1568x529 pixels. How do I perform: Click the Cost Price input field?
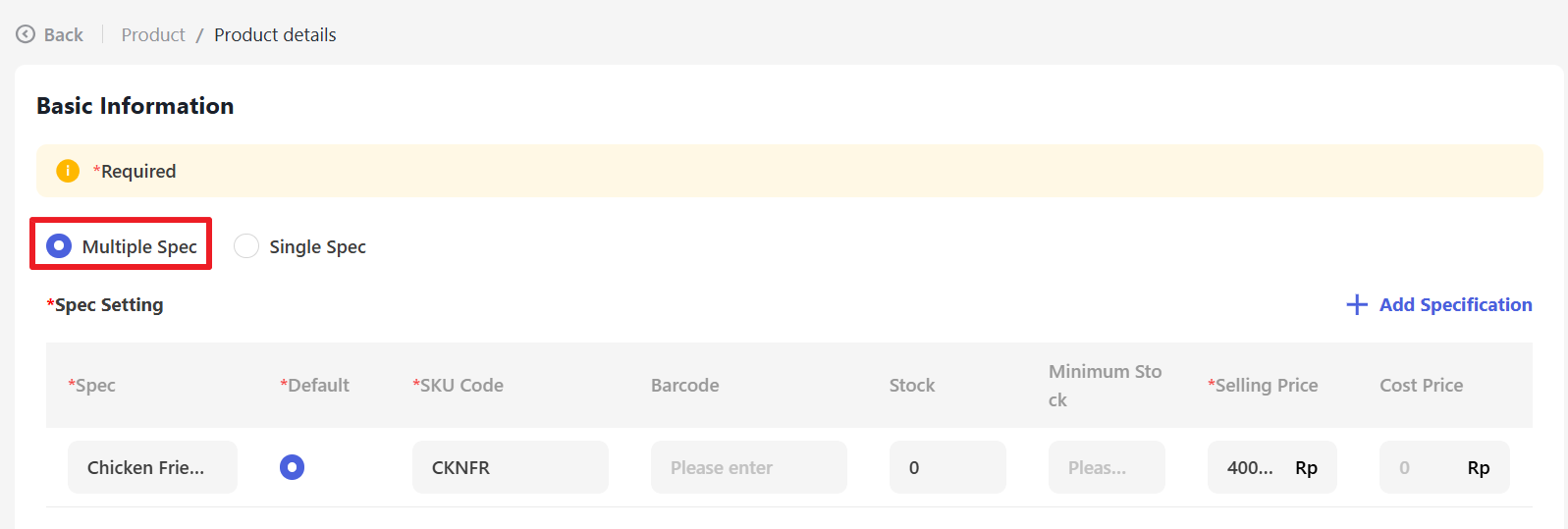tap(1419, 467)
